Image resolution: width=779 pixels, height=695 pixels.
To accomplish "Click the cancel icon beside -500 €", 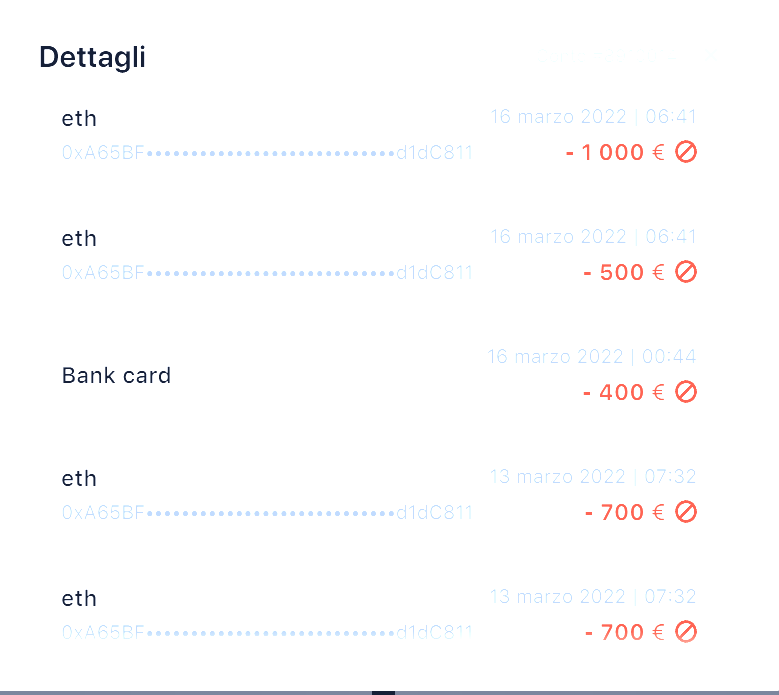I will tap(685, 272).
